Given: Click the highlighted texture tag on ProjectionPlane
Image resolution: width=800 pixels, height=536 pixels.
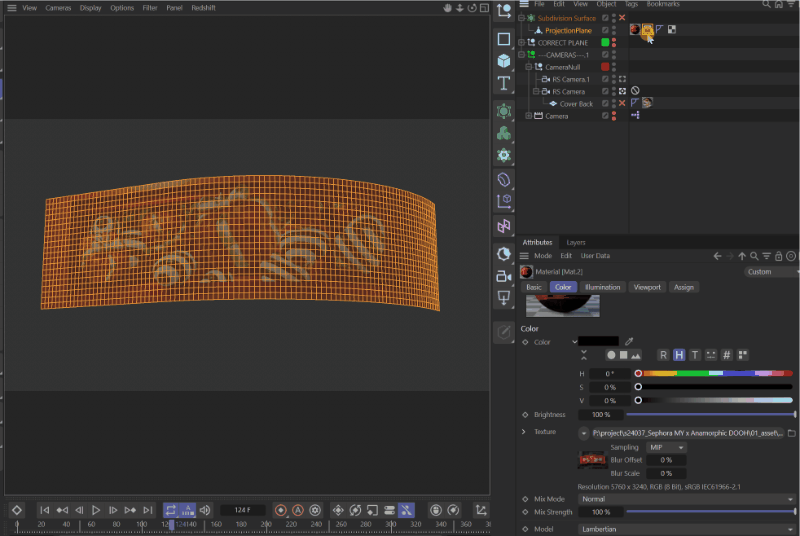Looking at the screenshot, I should click(x=647, y=30).
